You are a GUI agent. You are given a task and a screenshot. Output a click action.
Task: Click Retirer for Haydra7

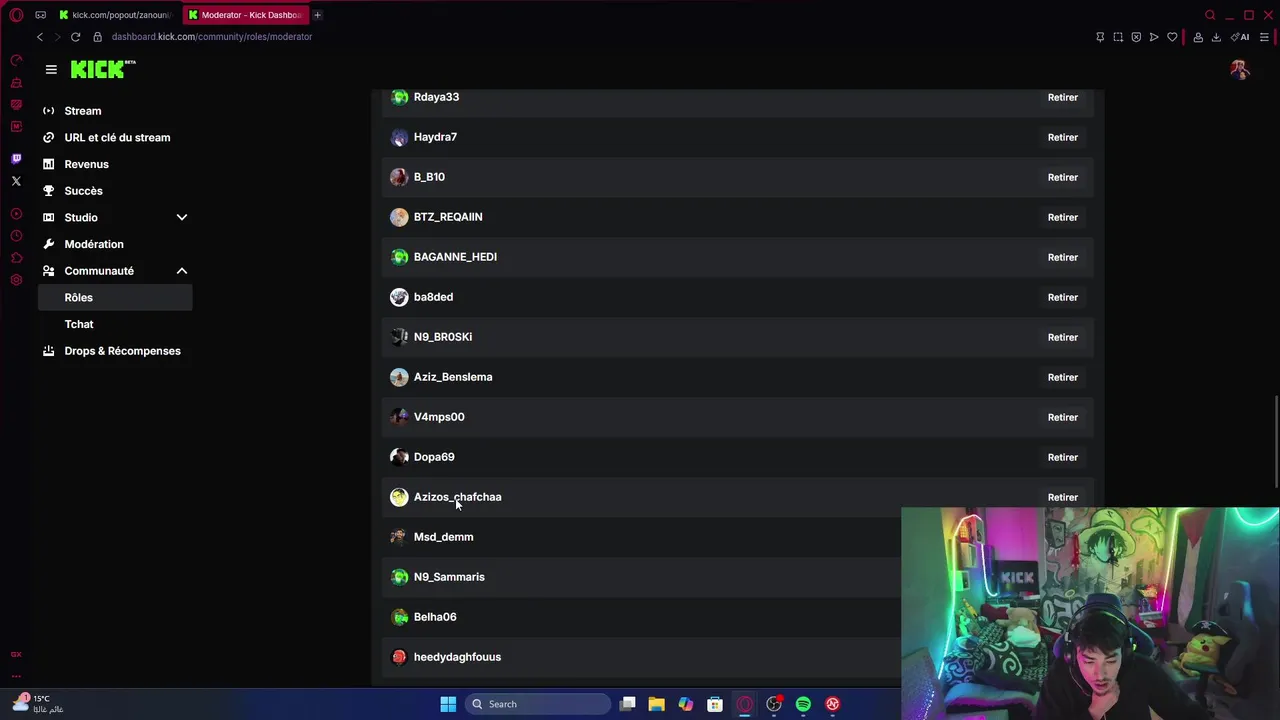click(x=1062, y=137)
